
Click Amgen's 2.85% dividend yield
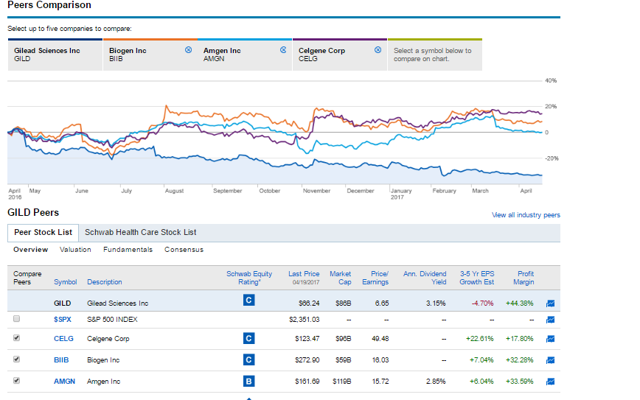436,381
